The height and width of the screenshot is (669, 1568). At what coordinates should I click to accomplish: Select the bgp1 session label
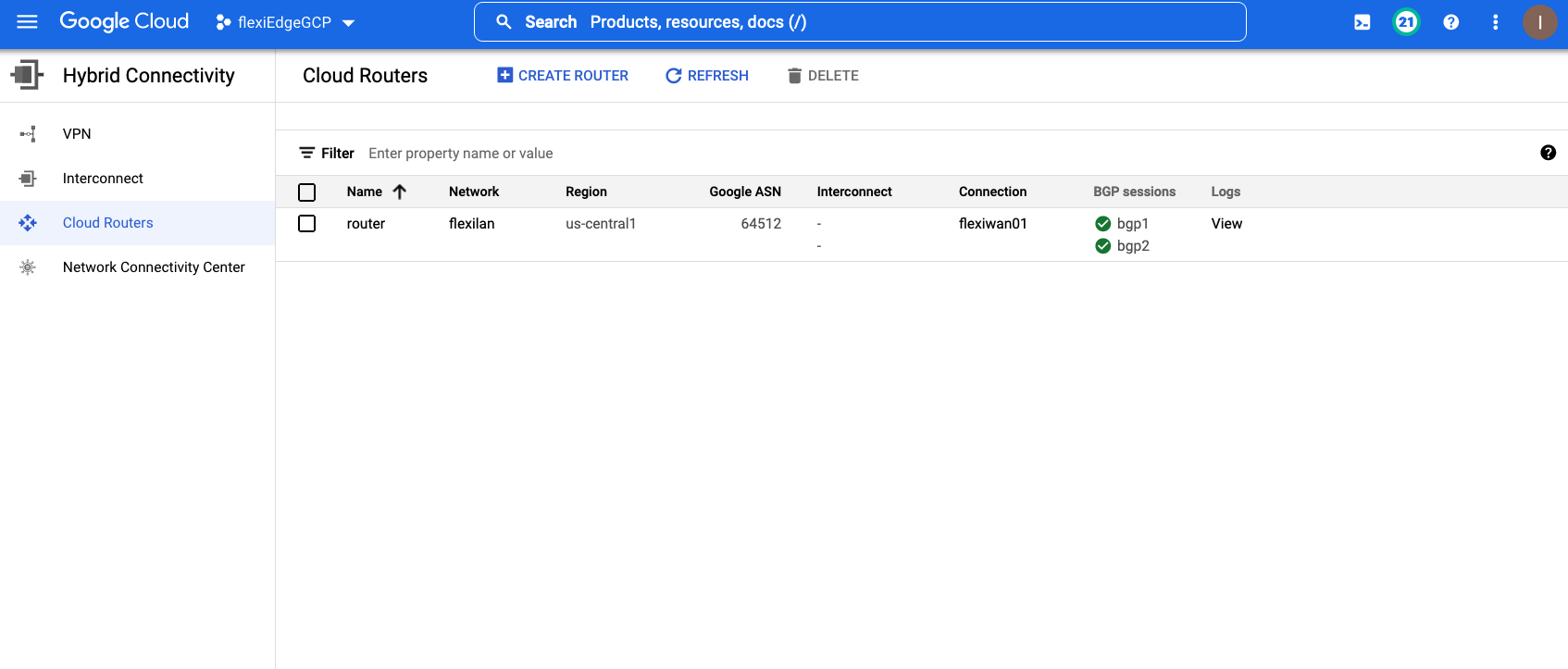click(1133, 224)
